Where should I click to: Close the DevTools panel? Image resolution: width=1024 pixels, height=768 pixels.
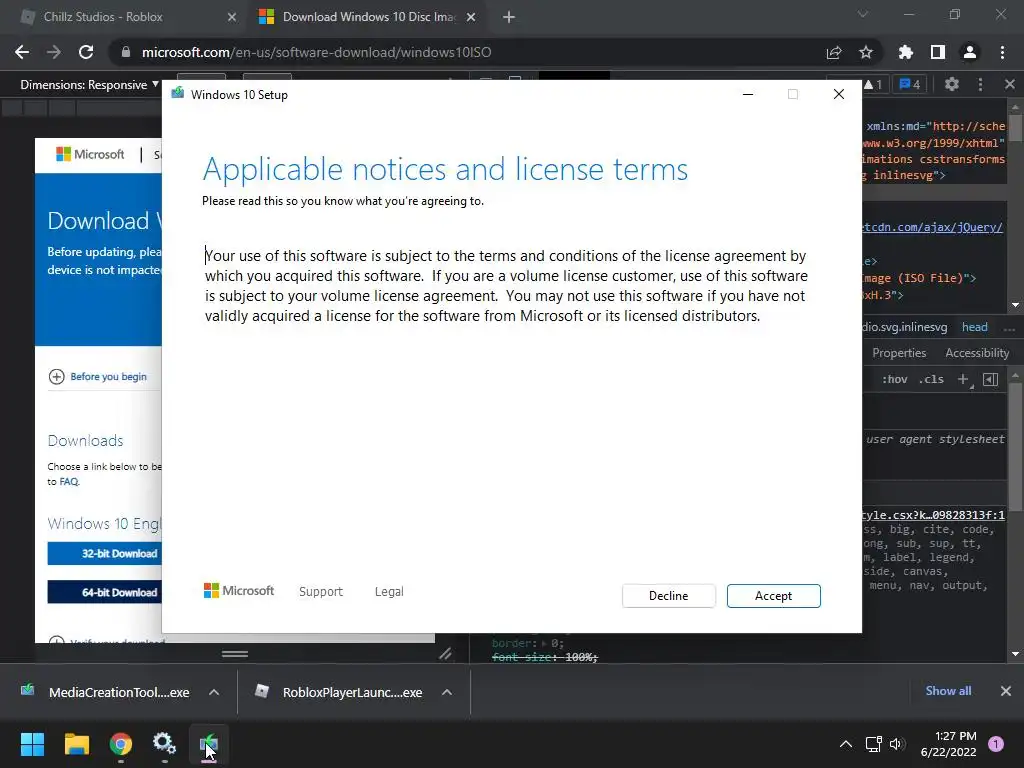click(1010, 84)
